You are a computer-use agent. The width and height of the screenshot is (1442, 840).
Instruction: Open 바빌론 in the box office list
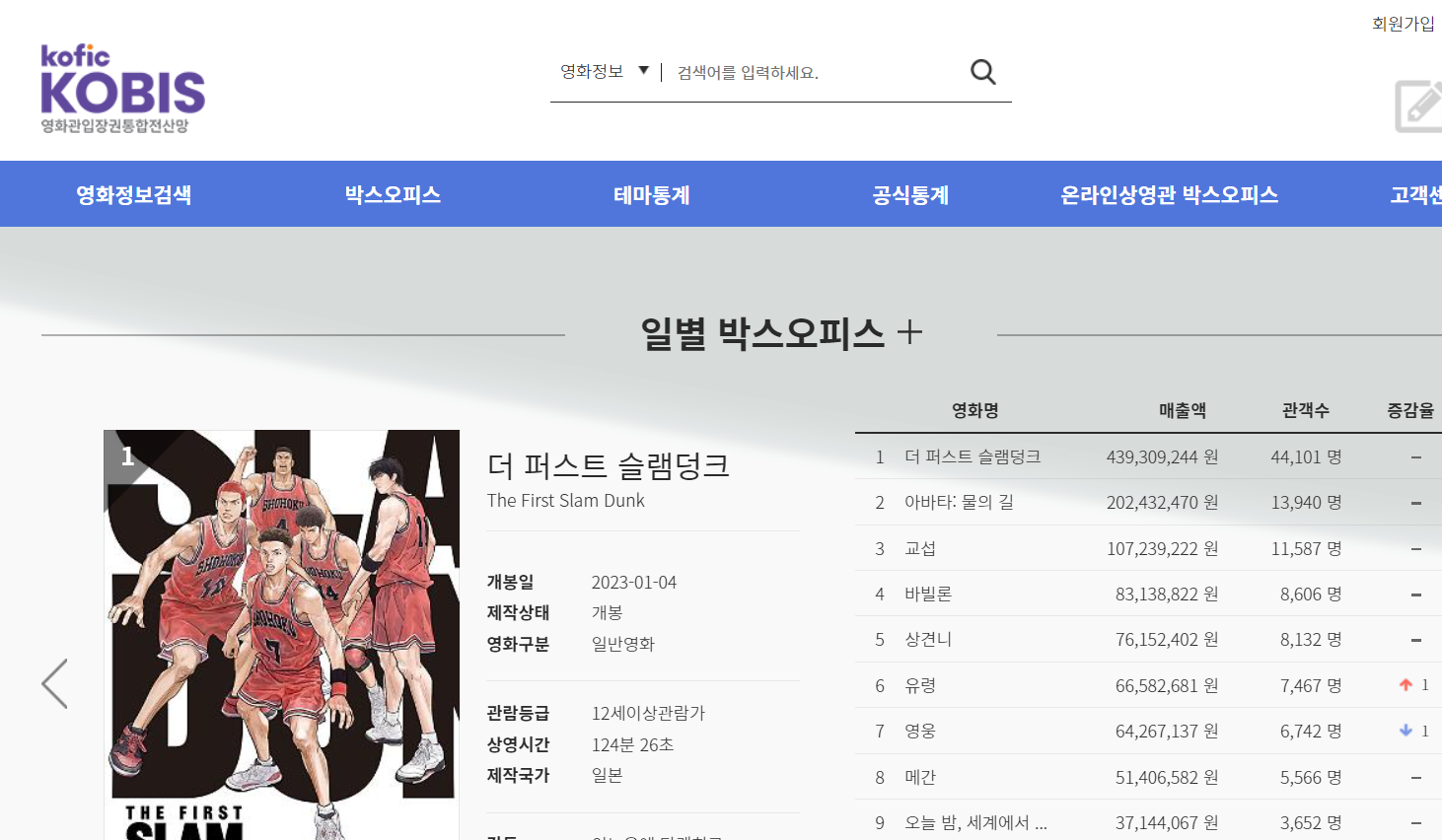coord(928,594)
